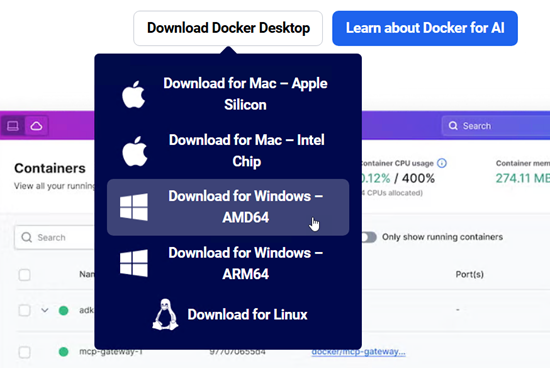Screen dimensions: 550x368
Task: Open Learn about Docker for AI
Action: coord(425,28)
